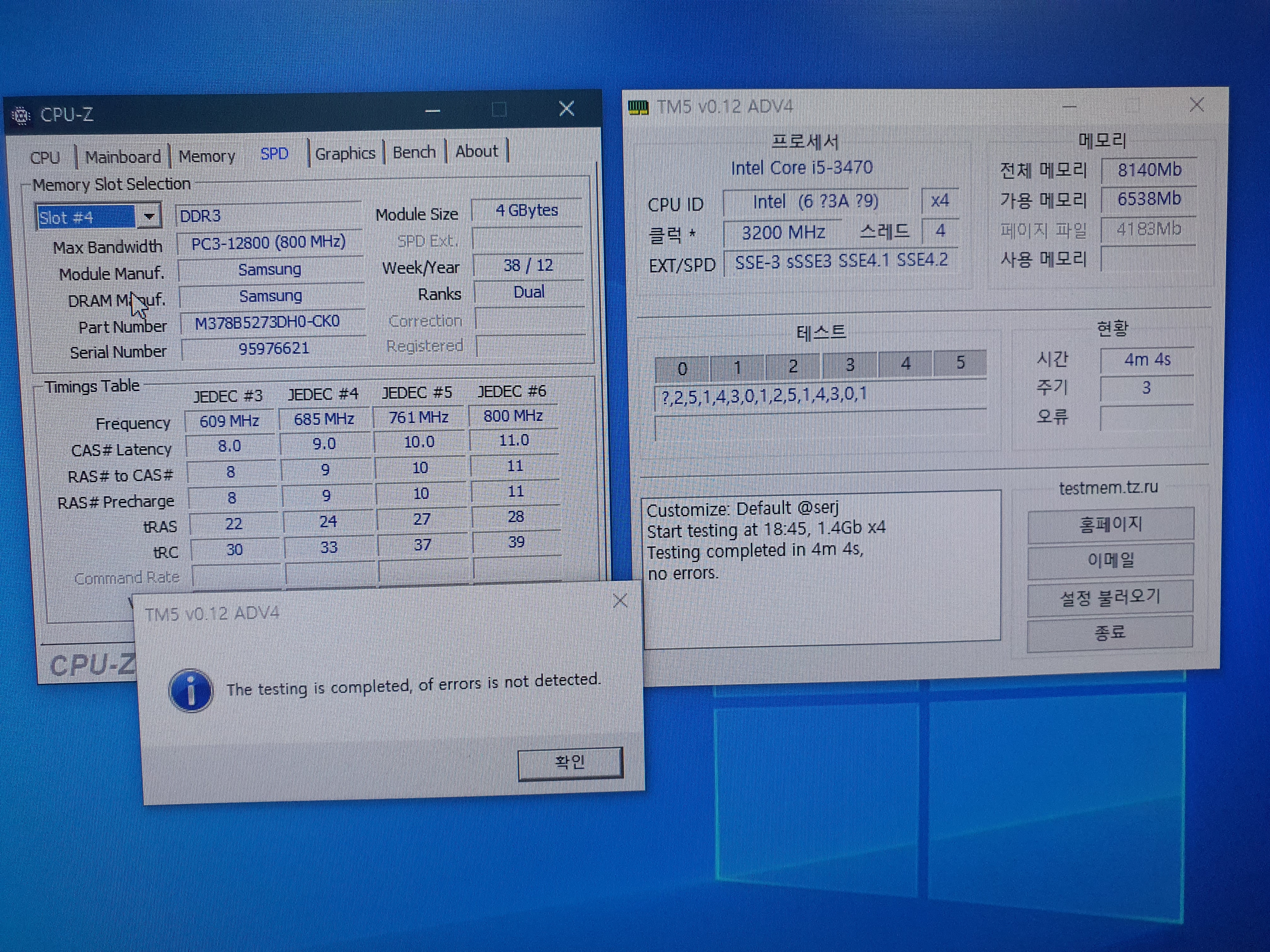
Task: Open the CPU tab in CPU-Z
Action: [45, 157]
